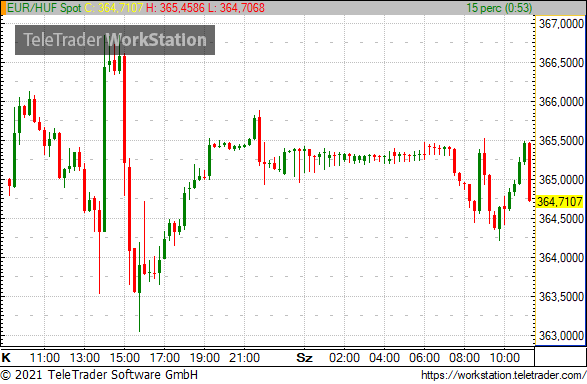Click the 366,0000 price axis label
This screenshot has width=587, height=384.
[x=561, y=101]
